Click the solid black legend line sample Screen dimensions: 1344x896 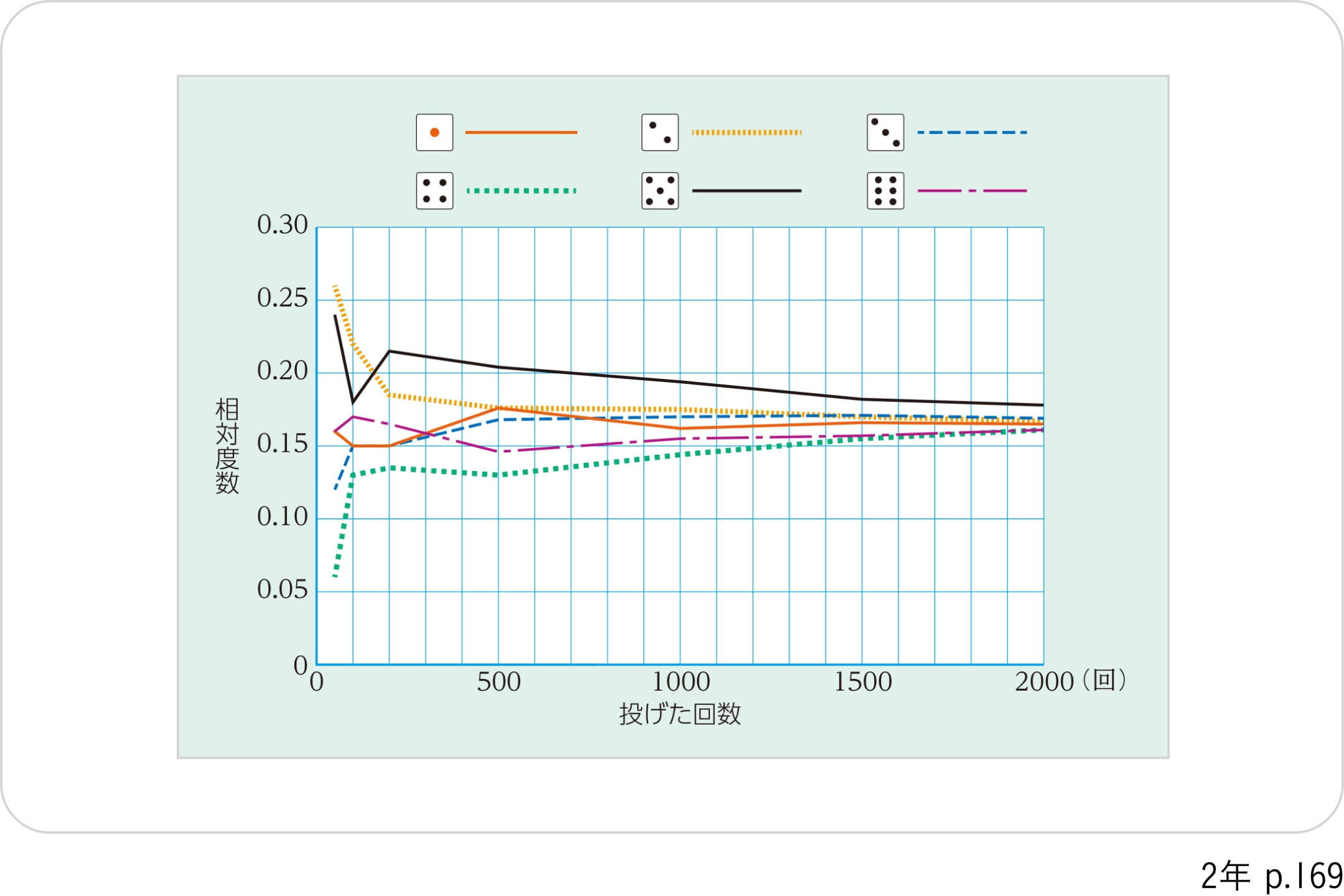click(x=746, y=190)
